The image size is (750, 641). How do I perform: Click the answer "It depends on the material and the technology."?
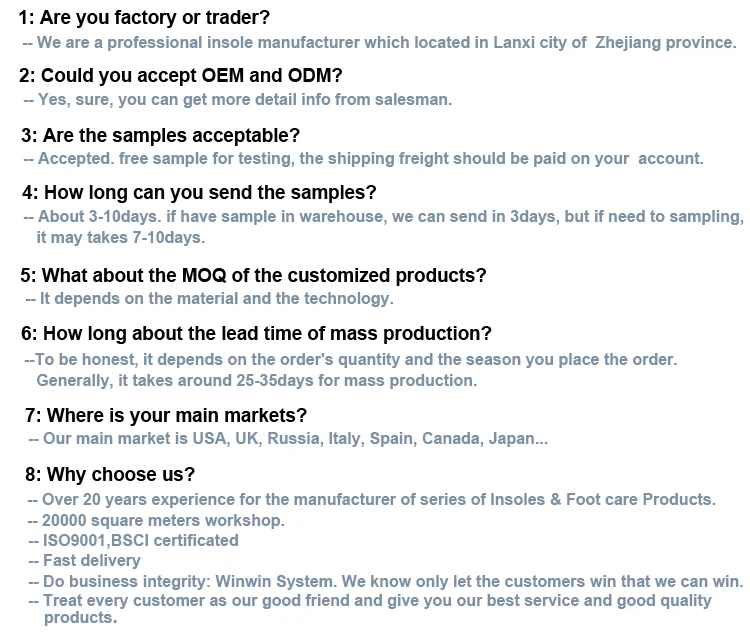pos(209,299)
